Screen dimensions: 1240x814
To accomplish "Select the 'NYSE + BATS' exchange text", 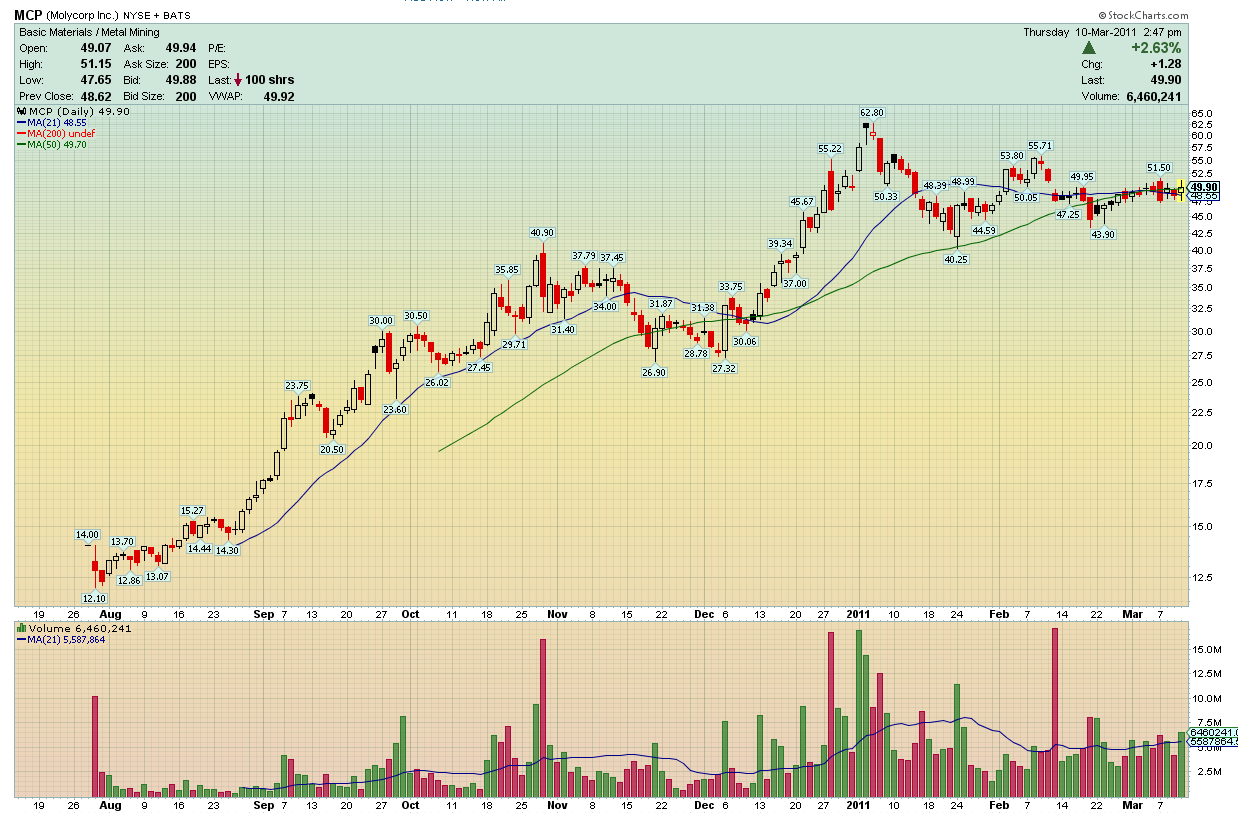I will coord(158,16).
